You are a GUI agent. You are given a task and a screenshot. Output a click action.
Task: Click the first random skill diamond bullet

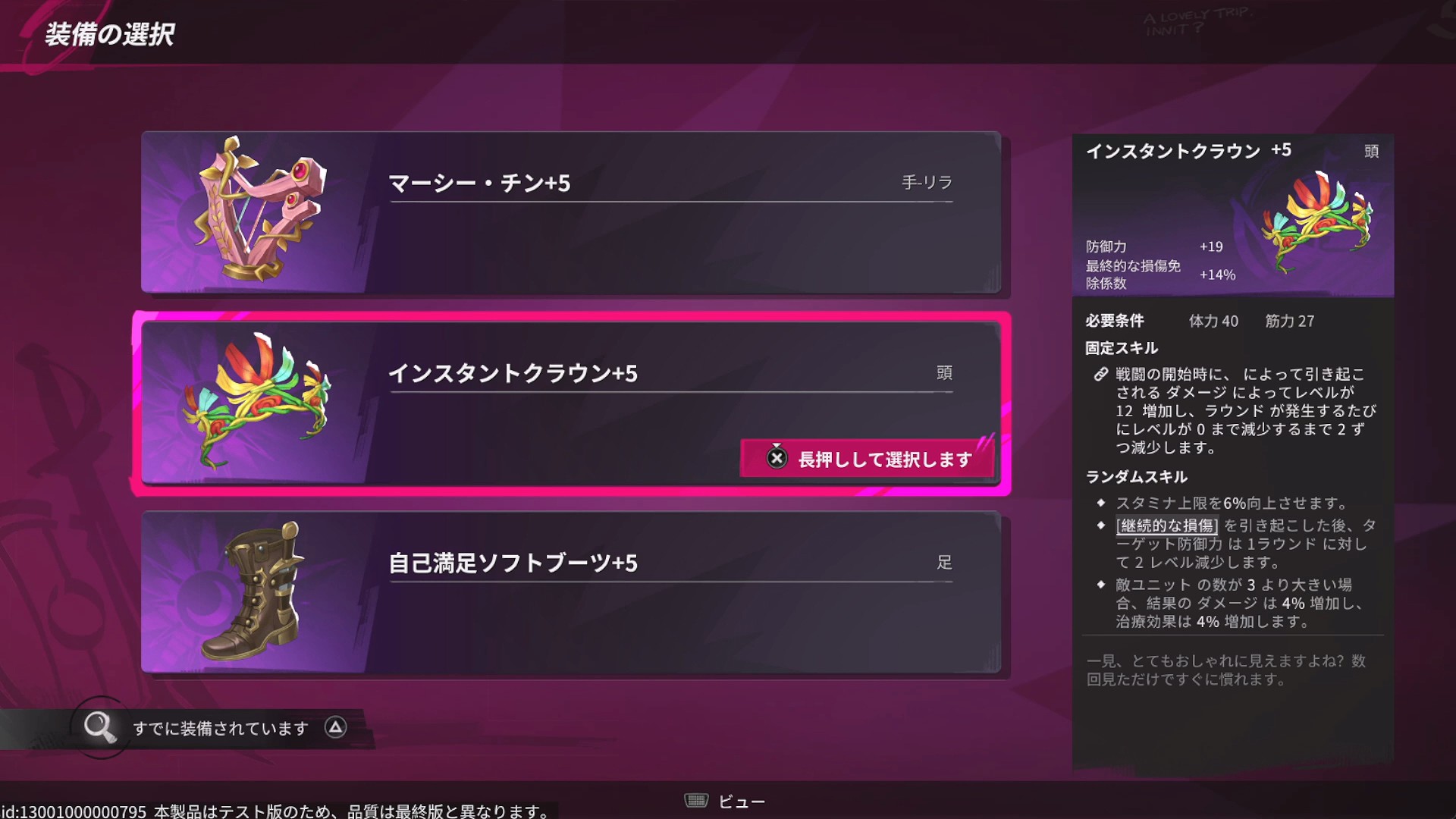[1100, 503]
